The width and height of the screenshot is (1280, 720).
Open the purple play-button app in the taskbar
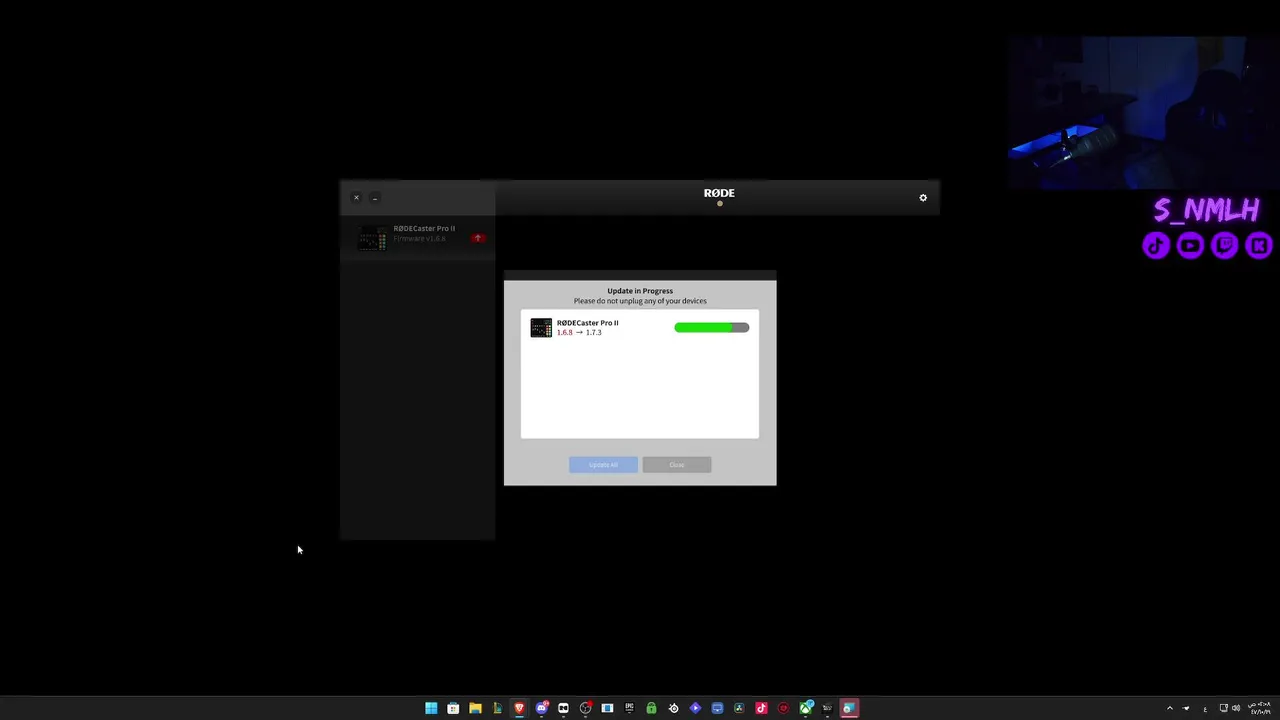[695, 708]
